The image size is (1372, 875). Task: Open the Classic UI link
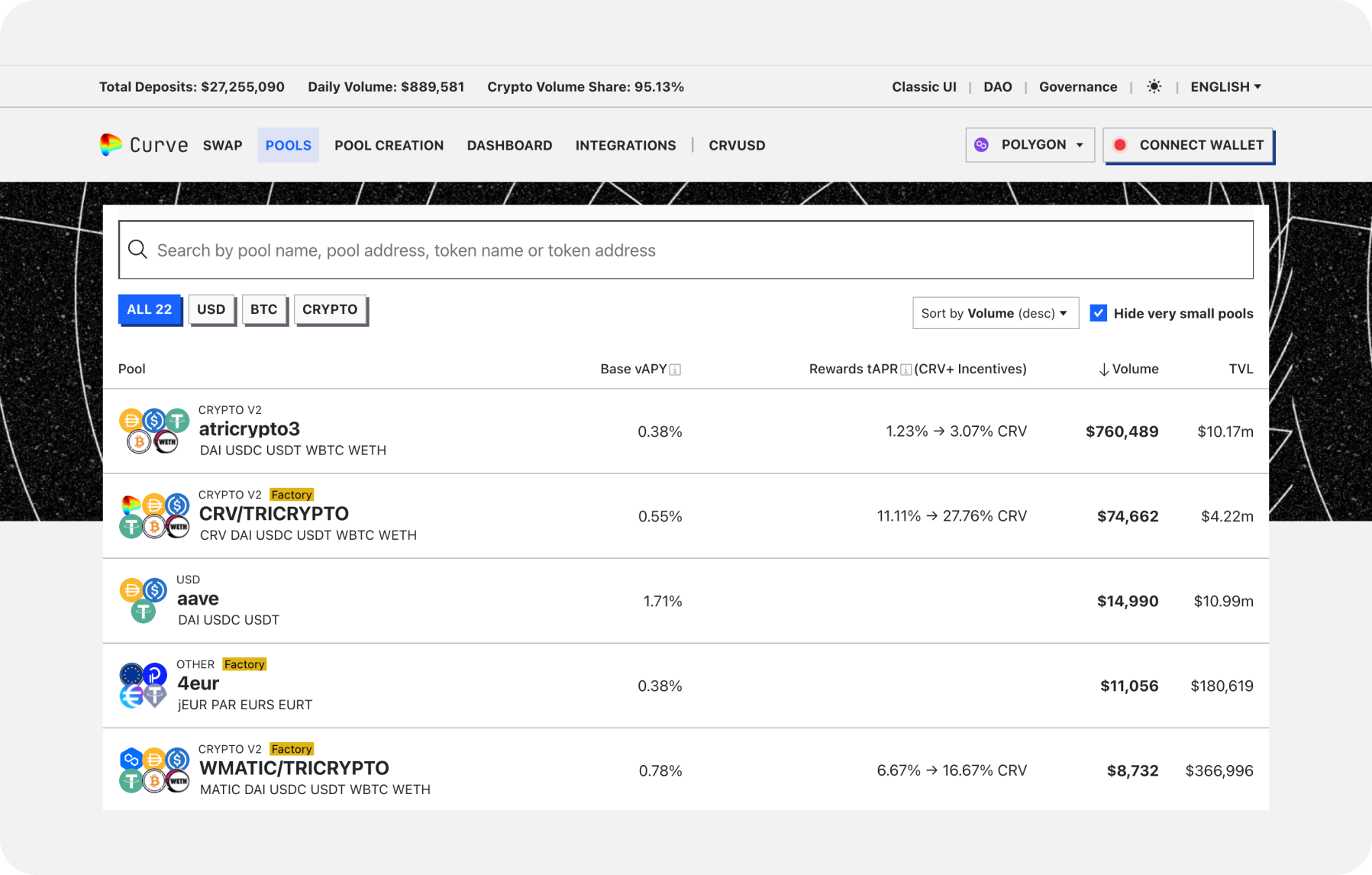tap(924, 86)
